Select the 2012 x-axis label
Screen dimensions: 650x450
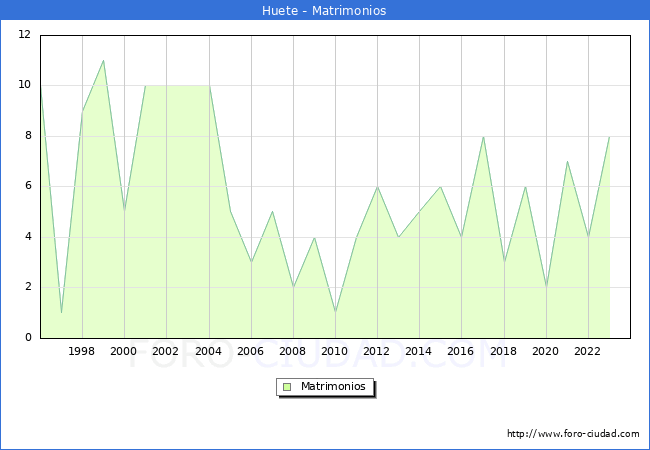tap(376, 351)
